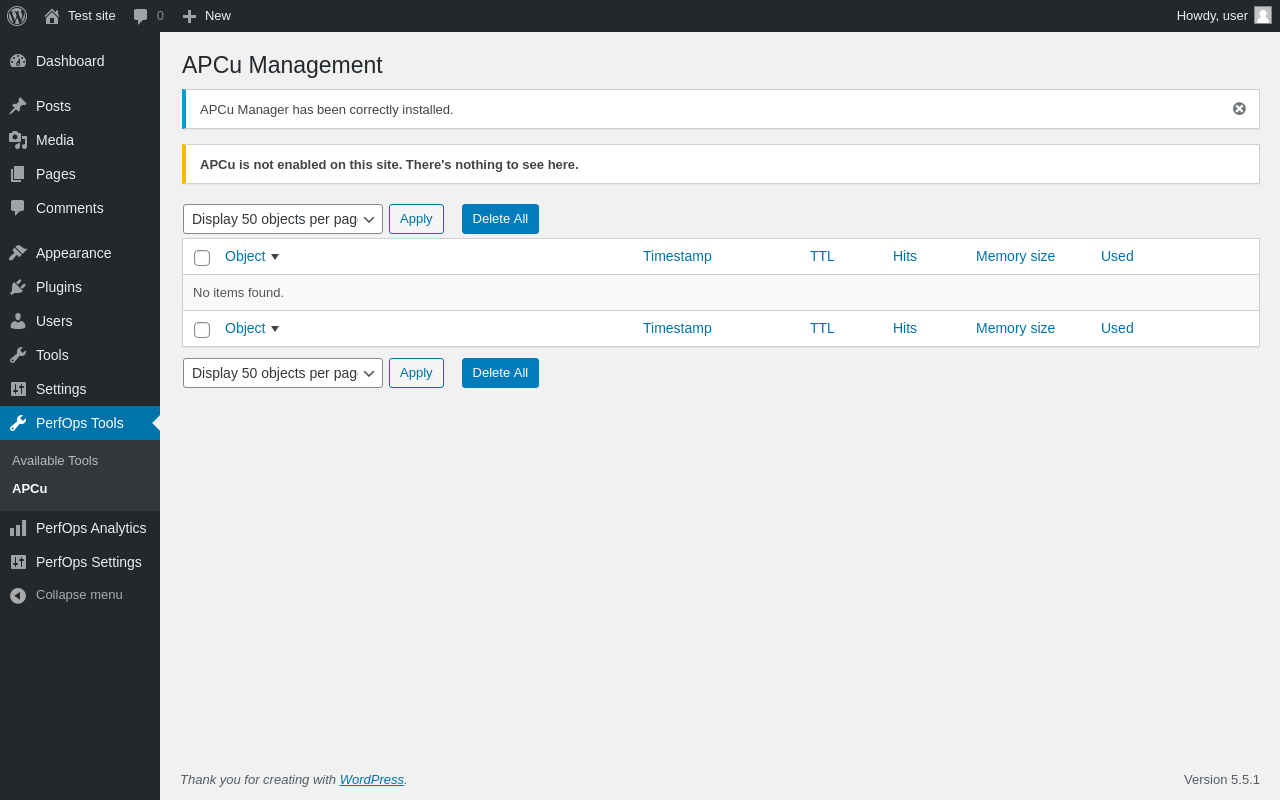Viewport: 1280px width, 800px height.
Task: Click the Tools wrench icon
Action: 18,355
